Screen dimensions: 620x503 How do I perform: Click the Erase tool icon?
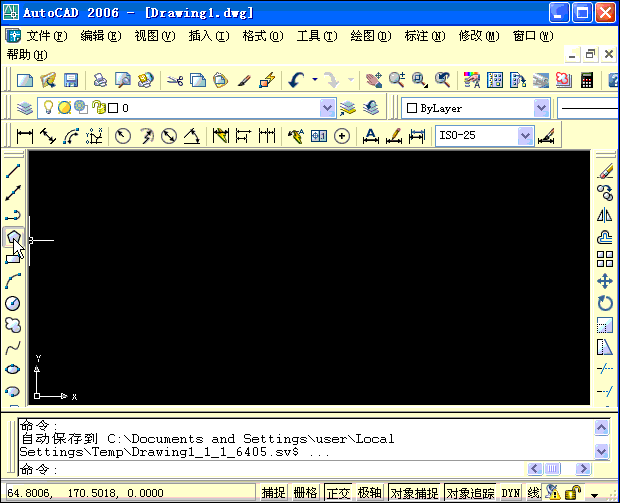605,171
